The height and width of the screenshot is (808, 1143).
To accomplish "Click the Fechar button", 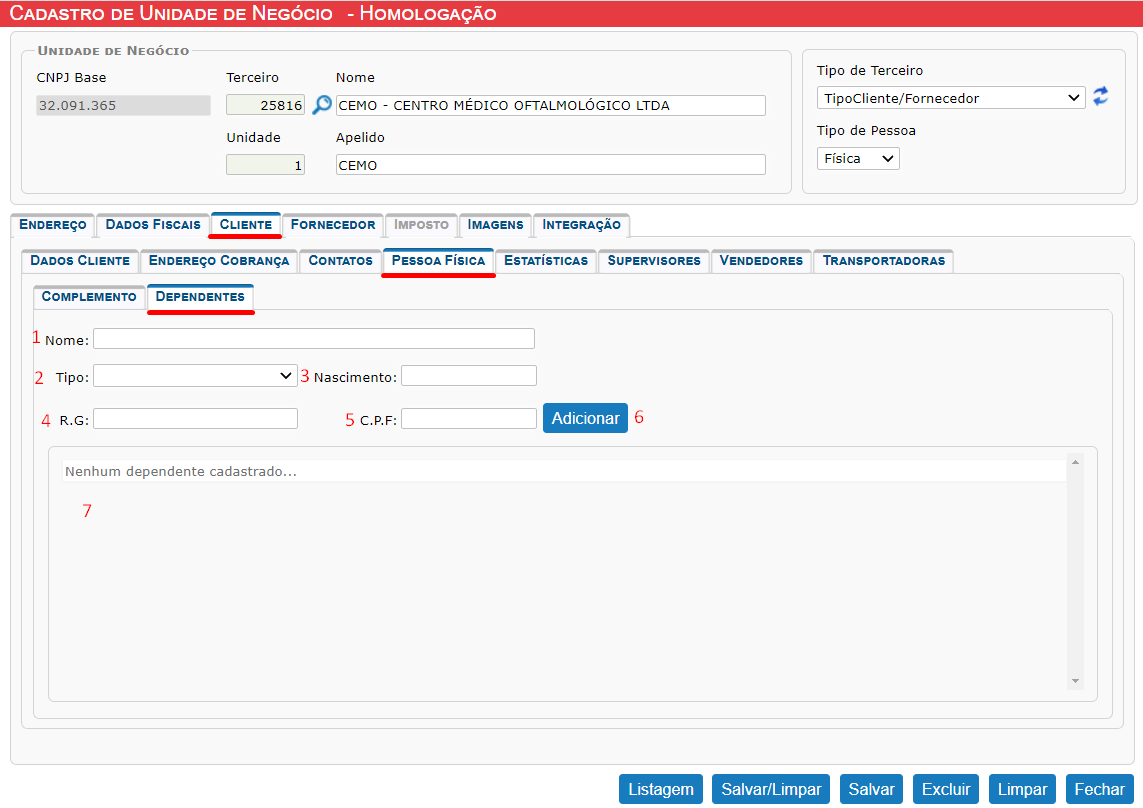I will (x=1099, y=789).
